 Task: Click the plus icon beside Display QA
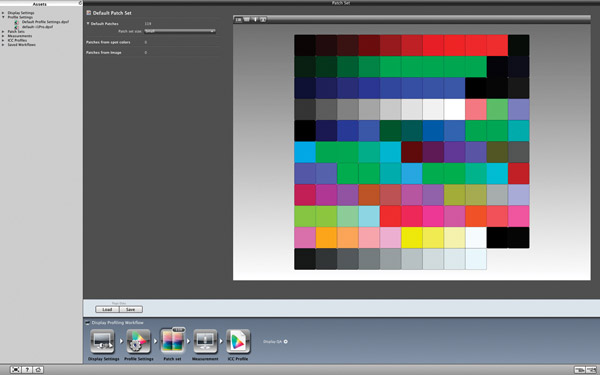click(x=285, y=341)
